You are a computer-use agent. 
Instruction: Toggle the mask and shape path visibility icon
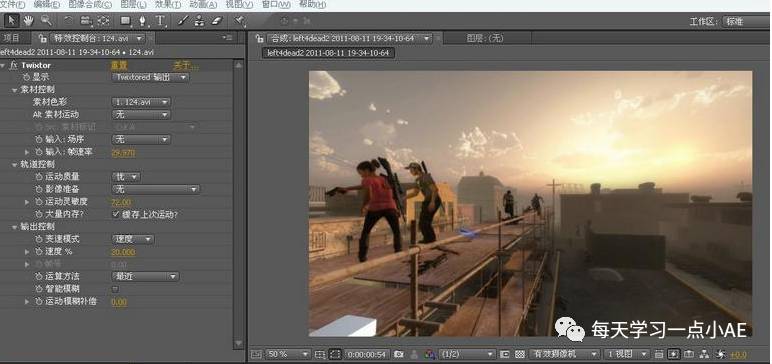335,354
